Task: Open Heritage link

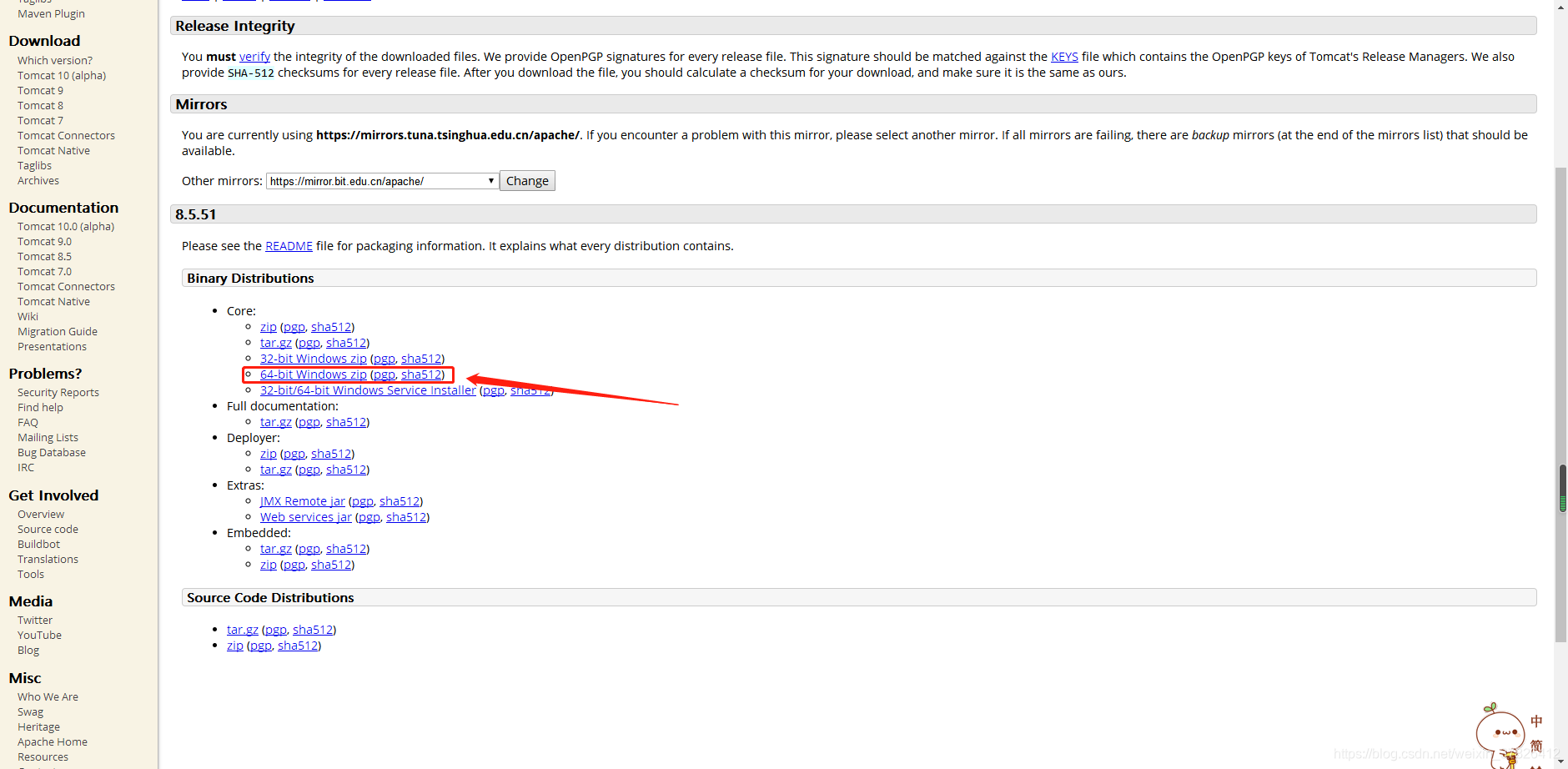Action: pos(38,726)
